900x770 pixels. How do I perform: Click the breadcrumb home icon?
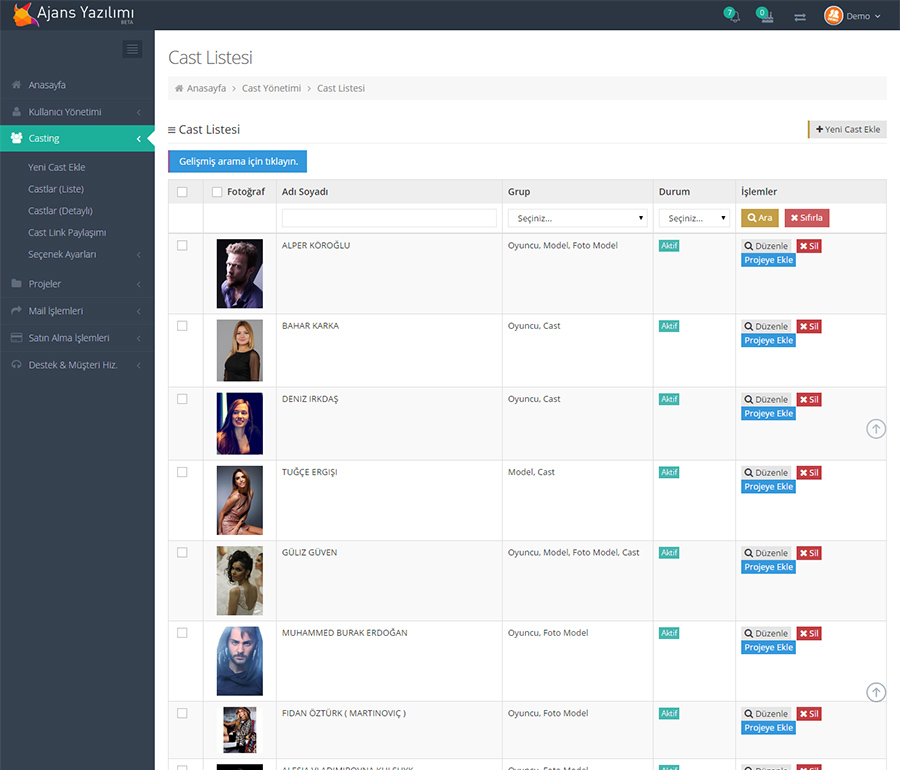pyautogui.click(x=179, y=88)
